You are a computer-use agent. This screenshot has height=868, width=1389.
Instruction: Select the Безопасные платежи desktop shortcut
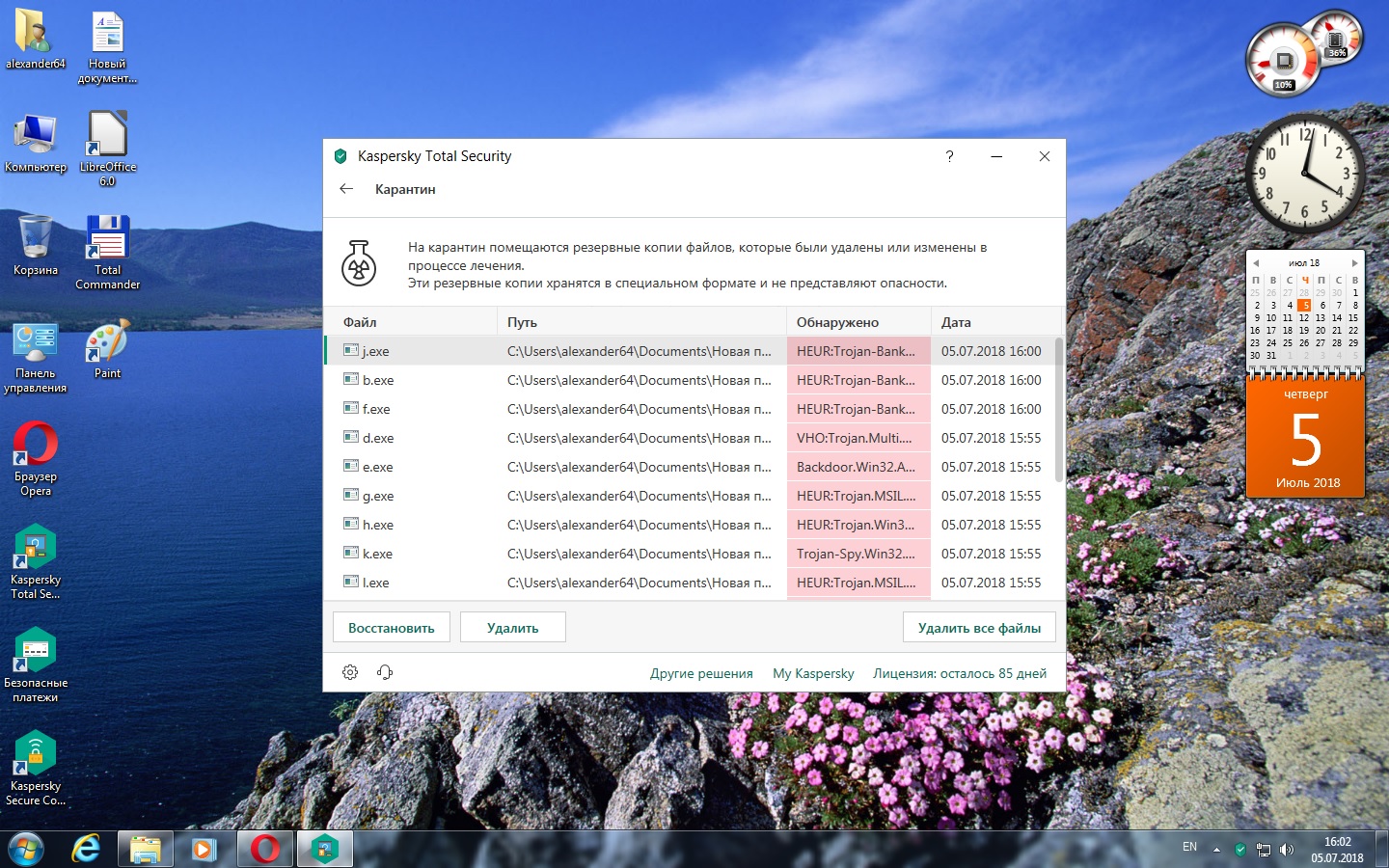(x=36, y=665)
